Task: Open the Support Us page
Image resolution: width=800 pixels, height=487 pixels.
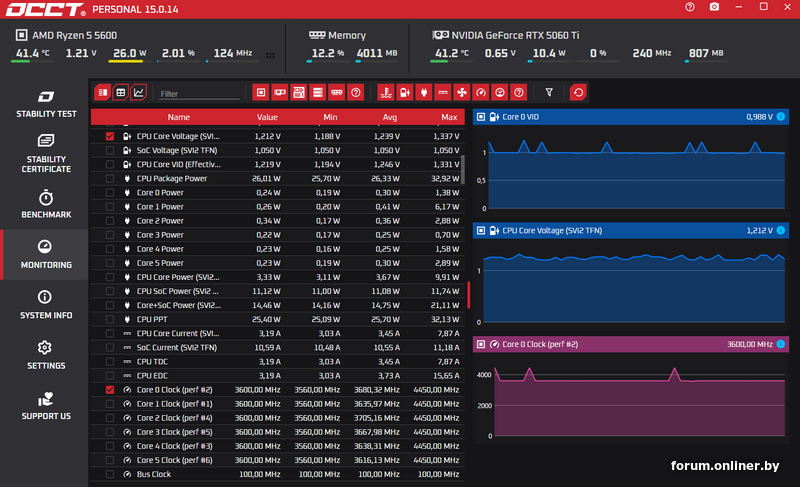Action: [x=45, y=405]
